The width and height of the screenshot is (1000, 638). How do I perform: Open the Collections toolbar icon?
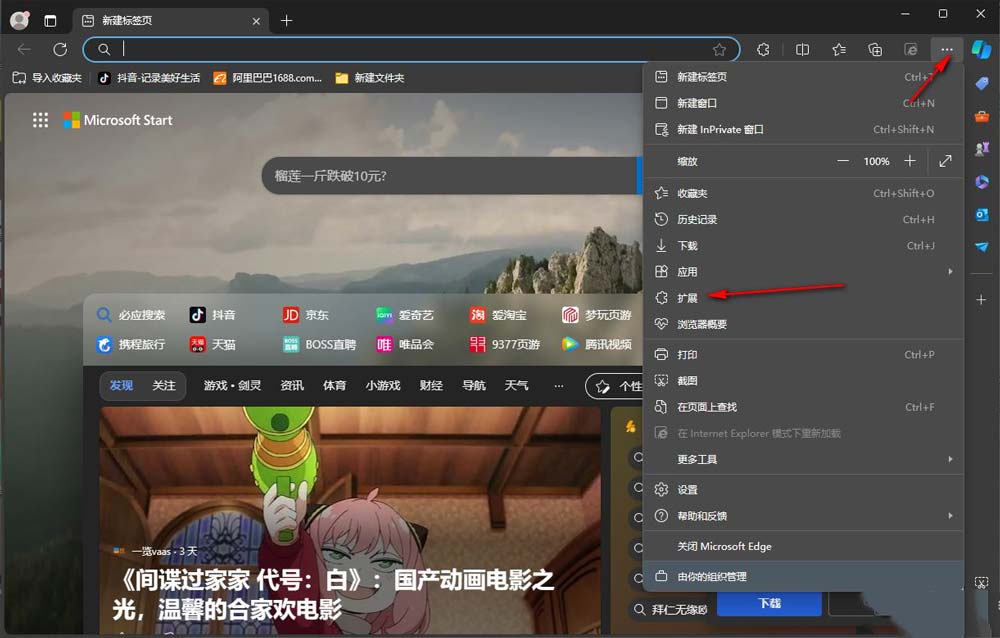coord(875,49)
